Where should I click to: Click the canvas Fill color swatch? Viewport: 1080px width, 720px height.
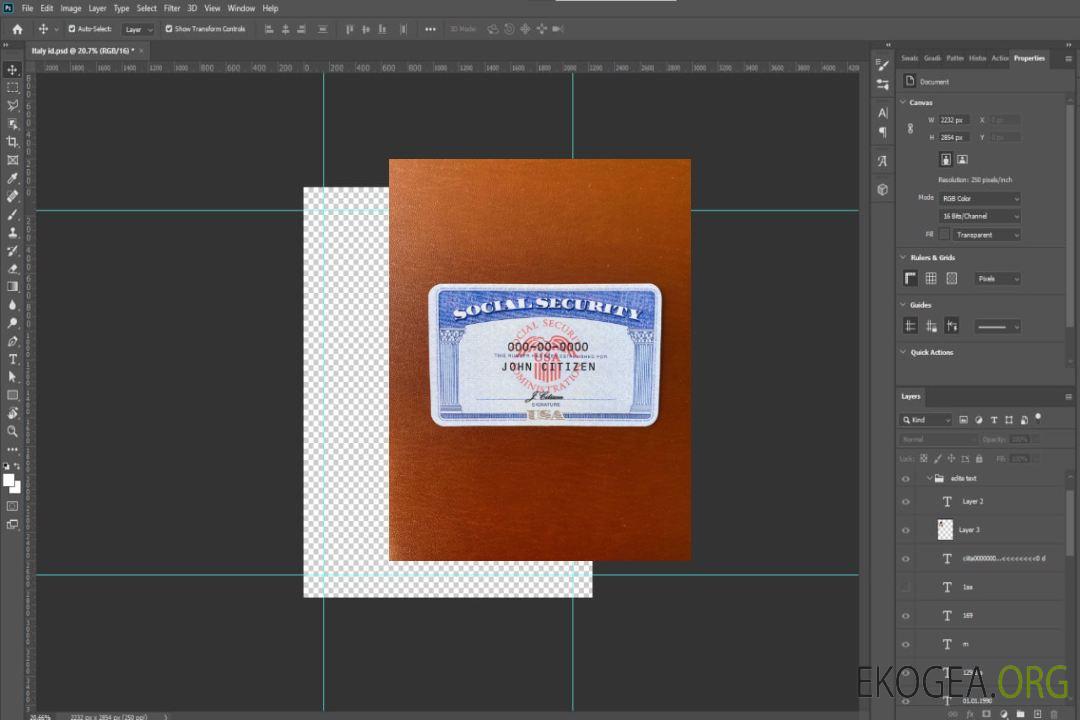coord(944,235)
